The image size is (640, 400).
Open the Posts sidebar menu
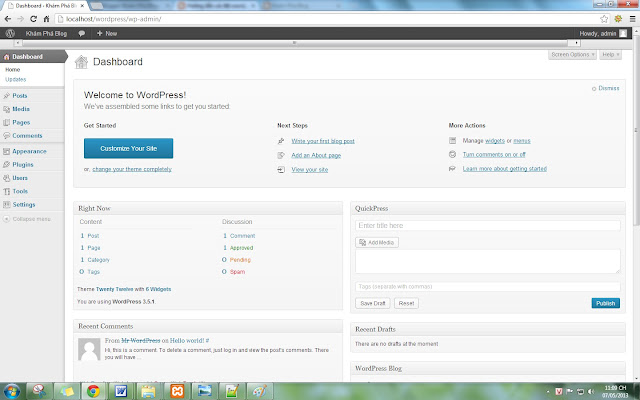coord(20,96)
